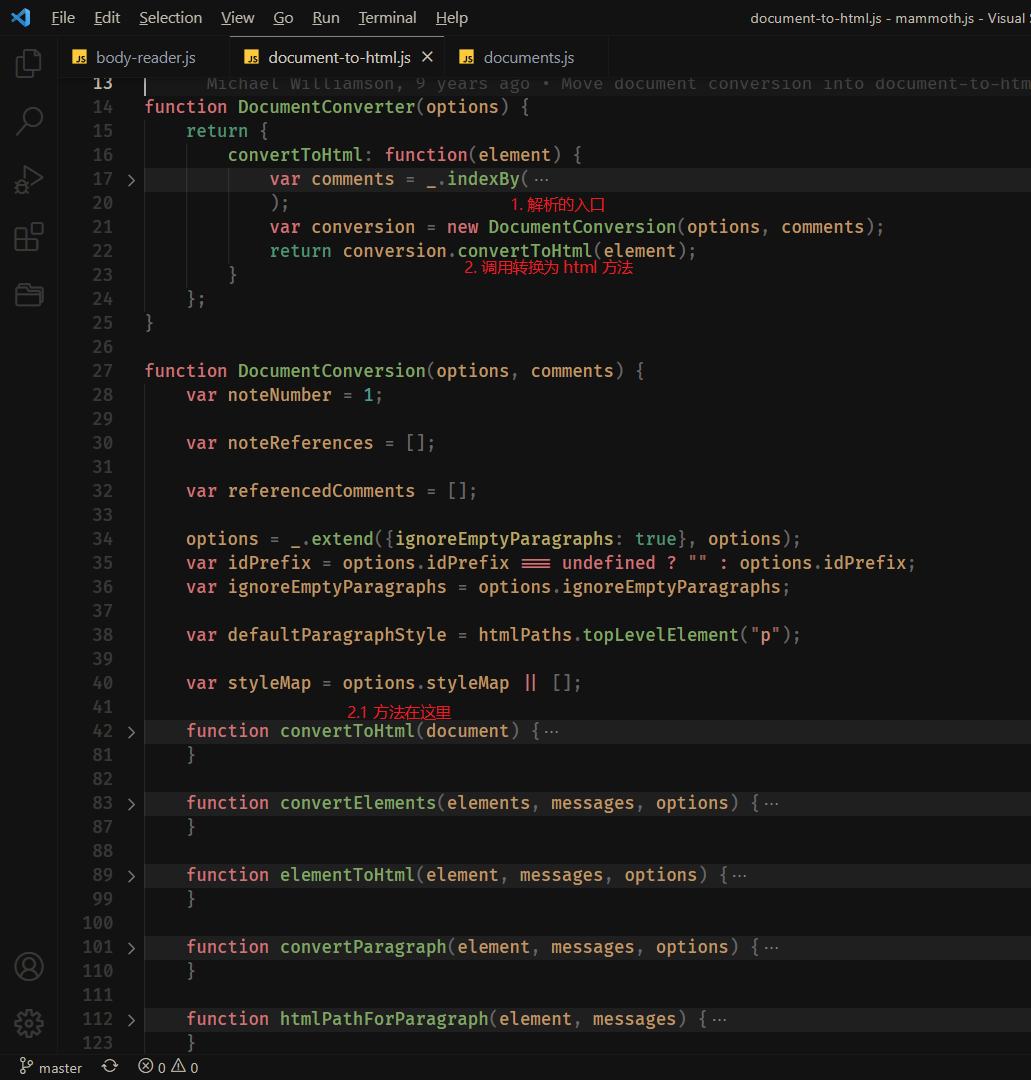Open Accounts menu in activity bar
Image resolution: width=1031 pixels, height=1080 pixels.
click(x=29, y=966)
